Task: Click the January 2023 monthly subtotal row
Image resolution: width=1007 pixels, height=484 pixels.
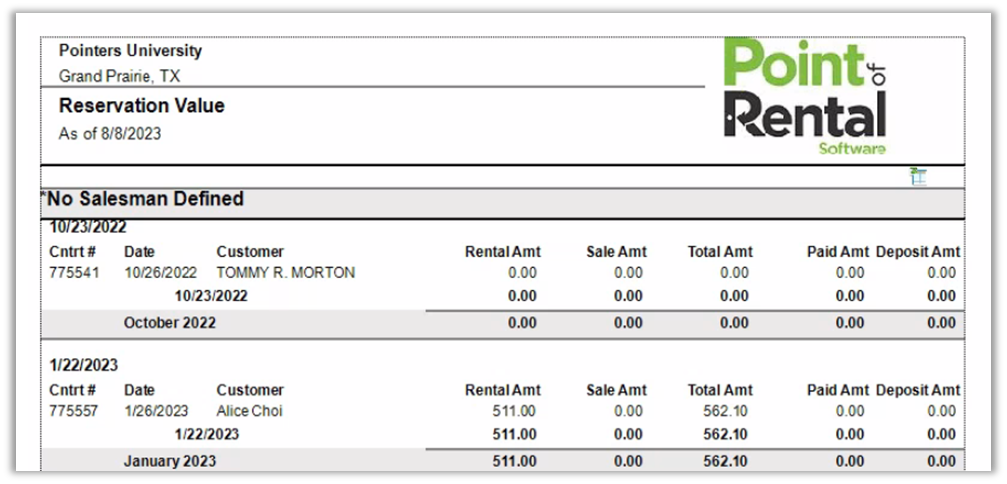Action: [x=169, y=461]
